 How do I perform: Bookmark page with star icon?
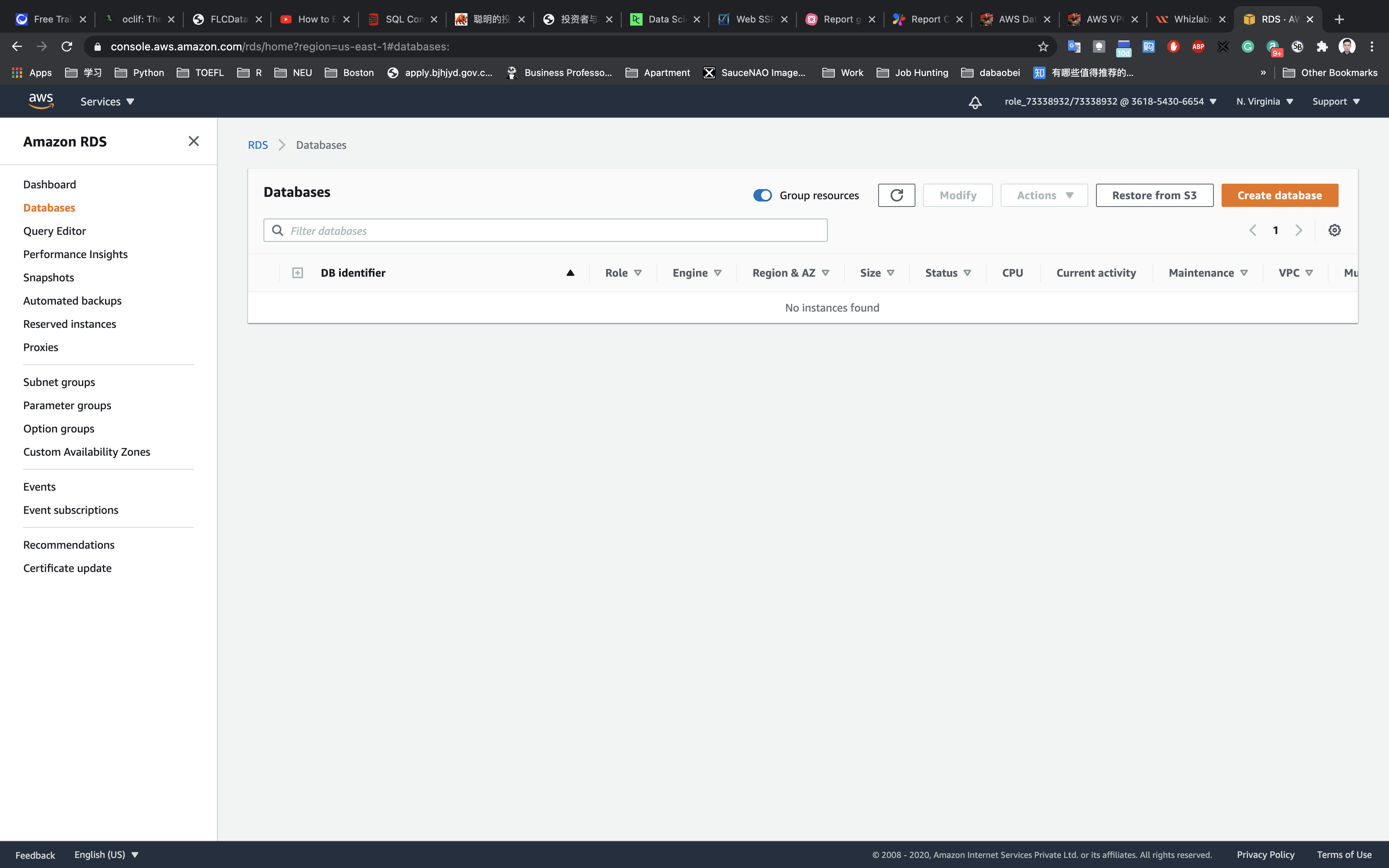pos(1043,46)
